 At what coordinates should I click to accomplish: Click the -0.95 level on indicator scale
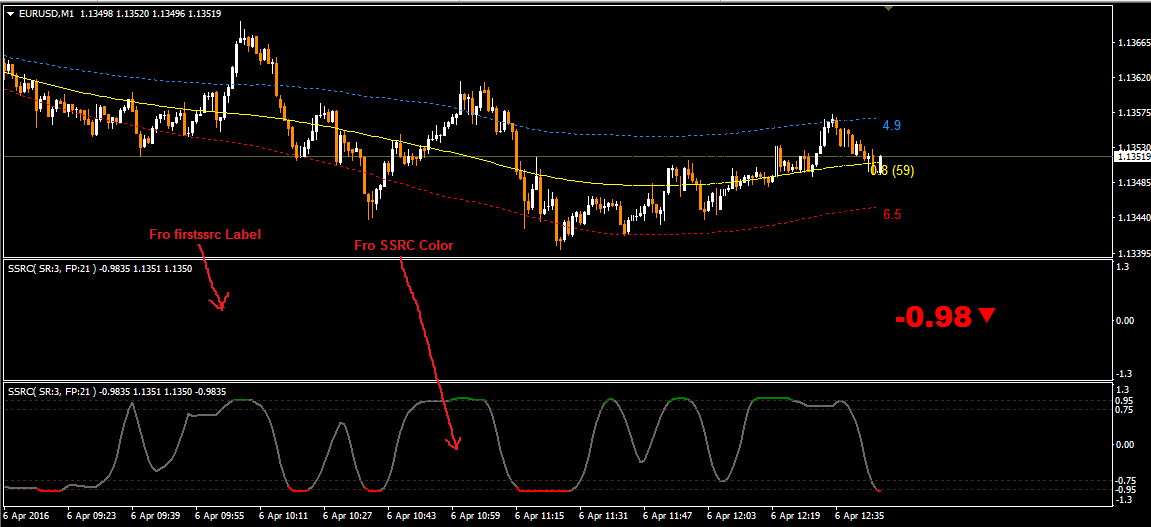1125,490
